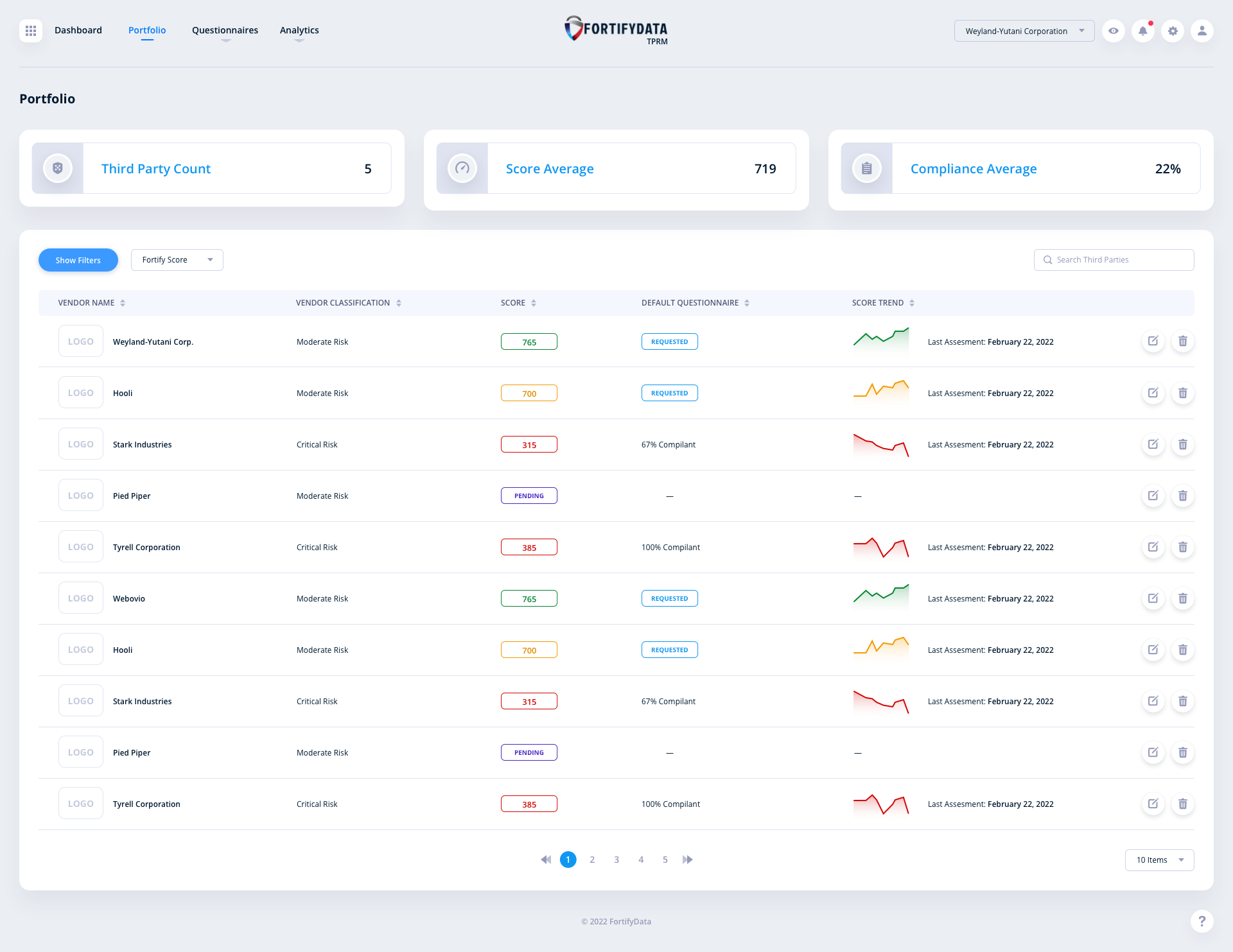Click the notifications bell icon

[x=1143, y=30]
